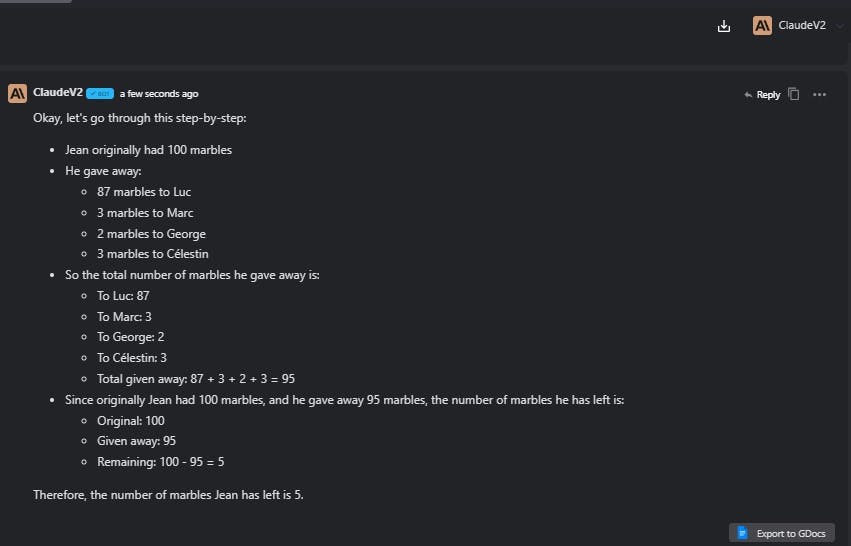Click the message author's avatar icon
851x546 pixels.
17,94
